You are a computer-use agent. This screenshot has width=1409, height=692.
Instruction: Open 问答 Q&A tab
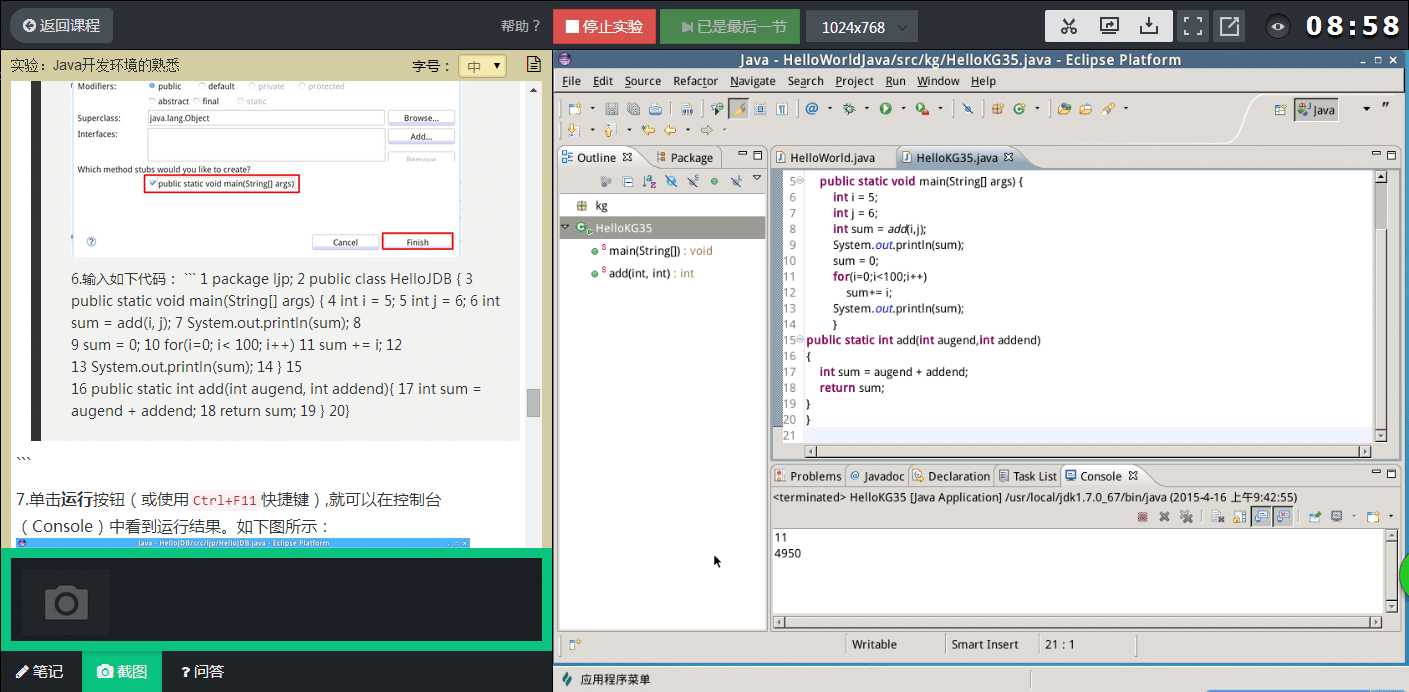pos(202,671)
